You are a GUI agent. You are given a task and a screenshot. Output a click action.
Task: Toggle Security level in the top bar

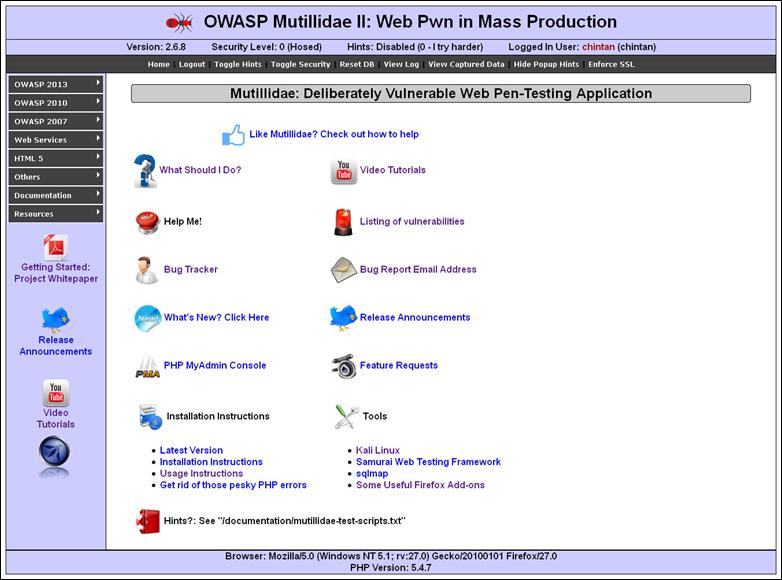[300, 64]
